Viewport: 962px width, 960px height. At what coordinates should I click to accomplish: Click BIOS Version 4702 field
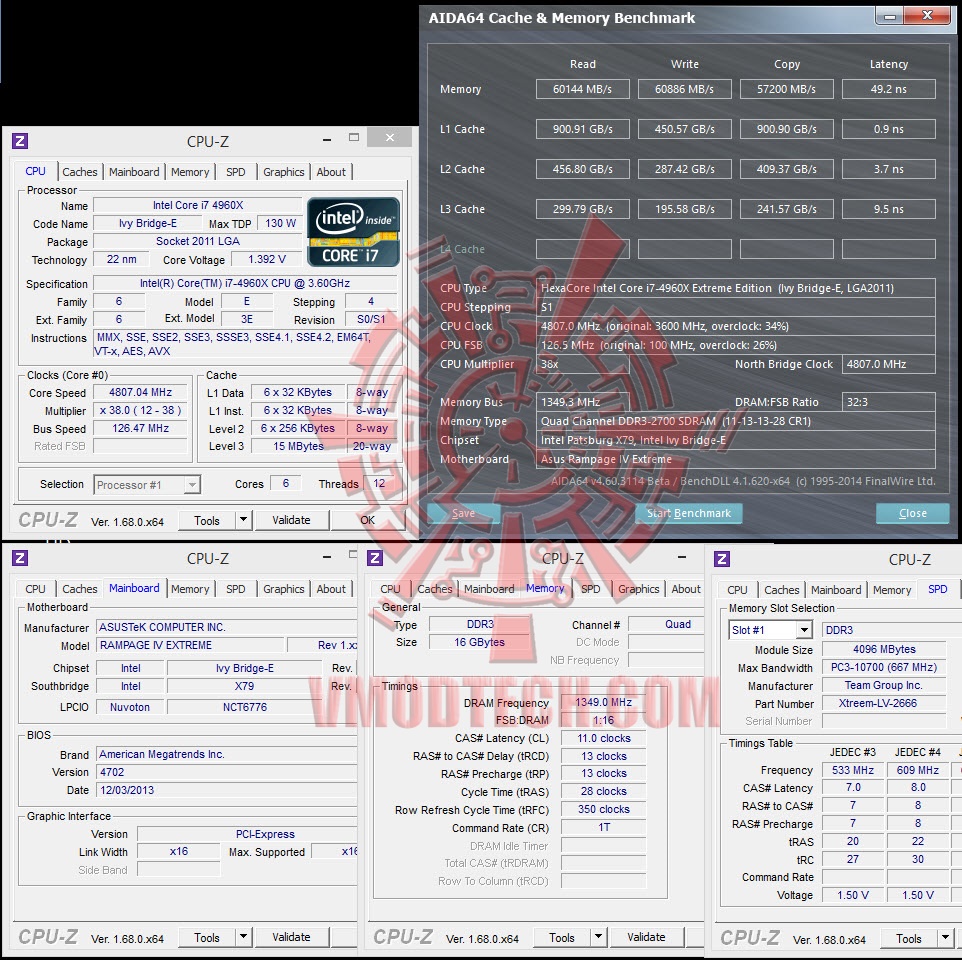coord(228,772)
